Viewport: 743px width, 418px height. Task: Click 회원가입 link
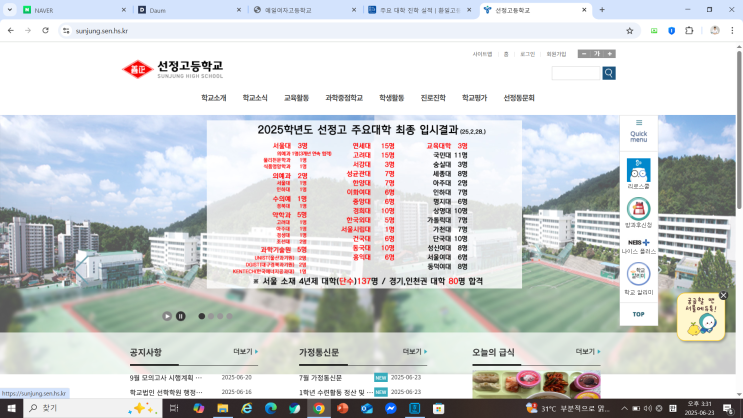click(x=556, y=55)
